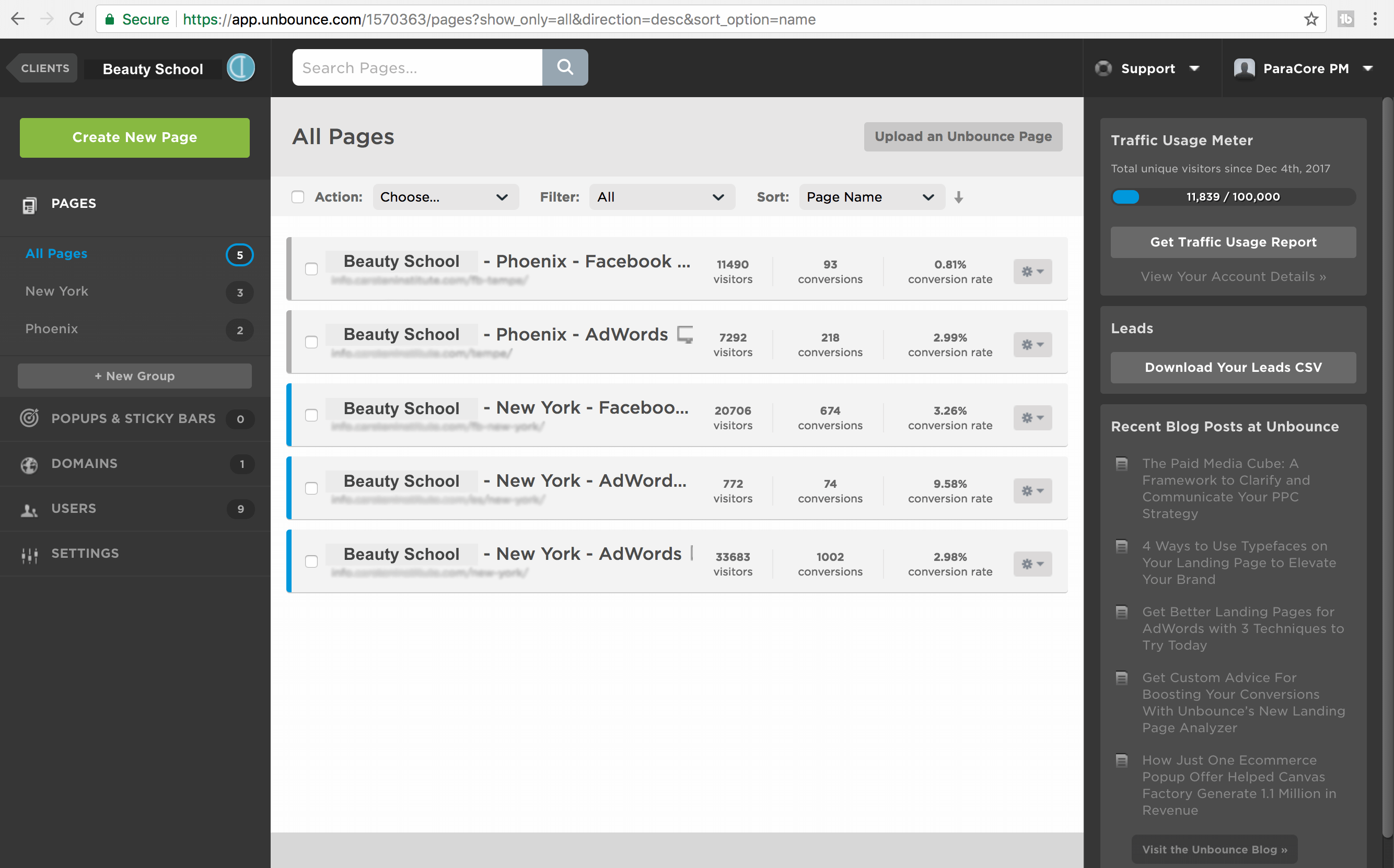The image size is (1394, 868).
Task: Bookmark this page with the star icon
Action: (1311, 19)
